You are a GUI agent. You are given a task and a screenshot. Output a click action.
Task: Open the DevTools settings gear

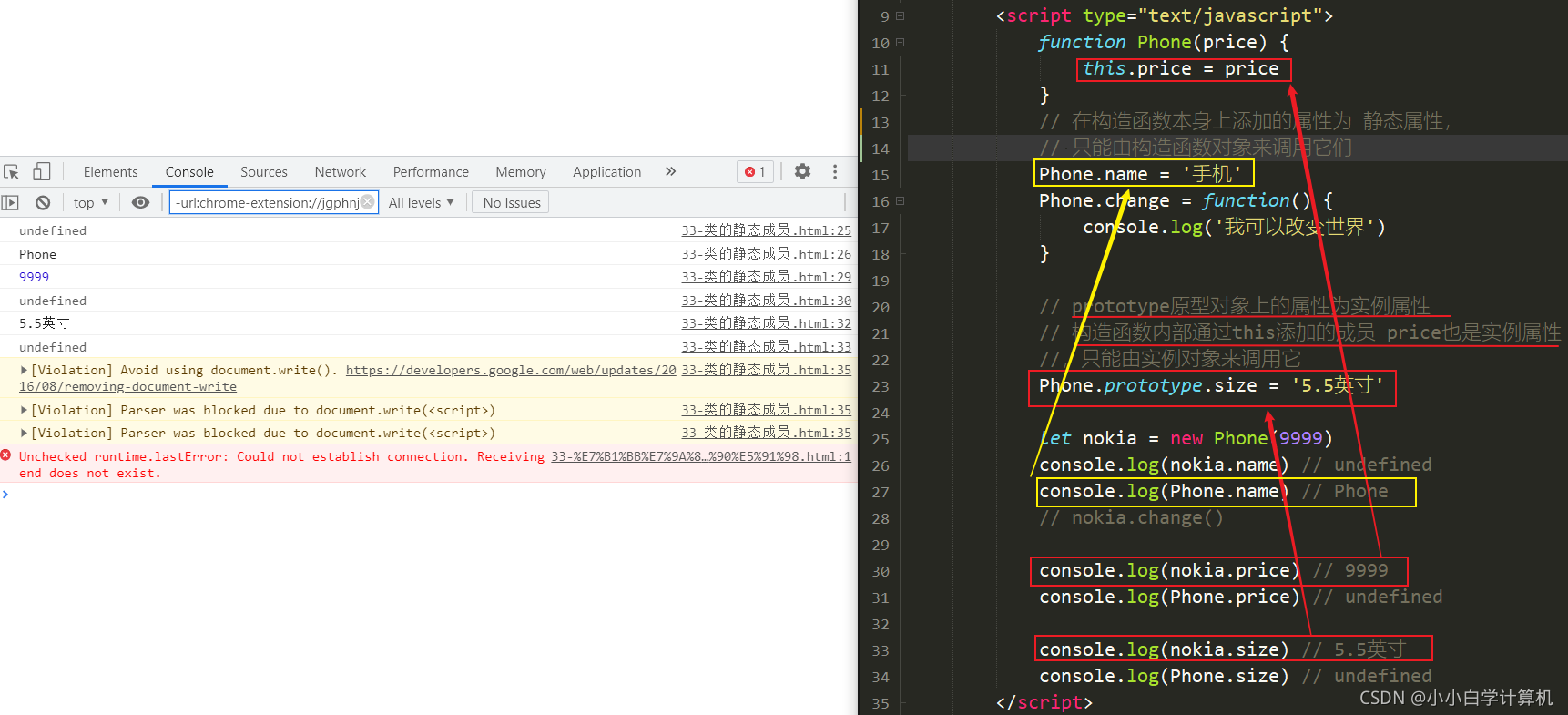point(802,171)
